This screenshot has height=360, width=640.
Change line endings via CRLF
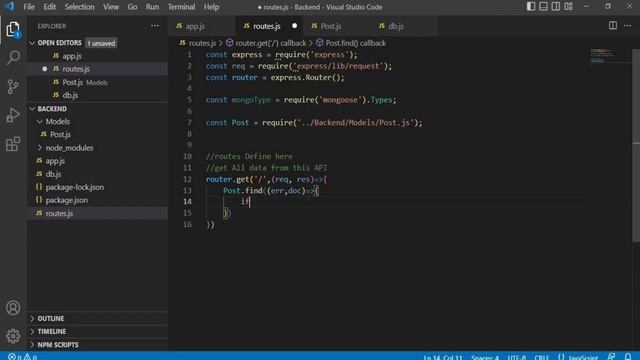[542, 357]
